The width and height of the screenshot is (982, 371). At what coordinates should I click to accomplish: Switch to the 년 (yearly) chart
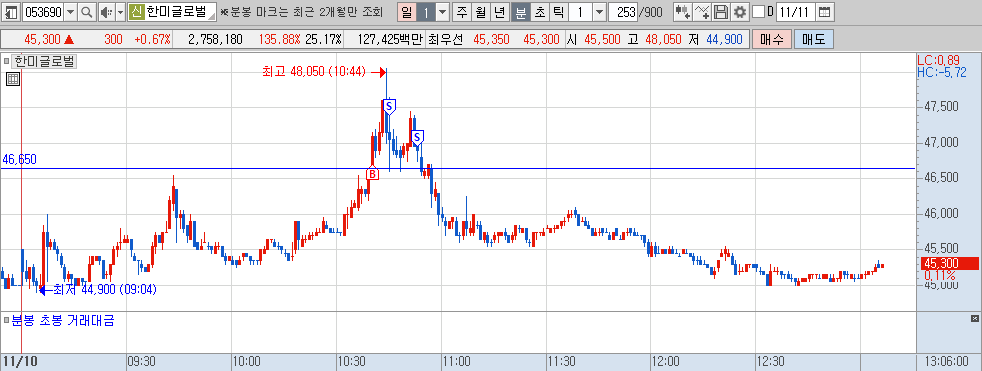[x=499, y=12]
